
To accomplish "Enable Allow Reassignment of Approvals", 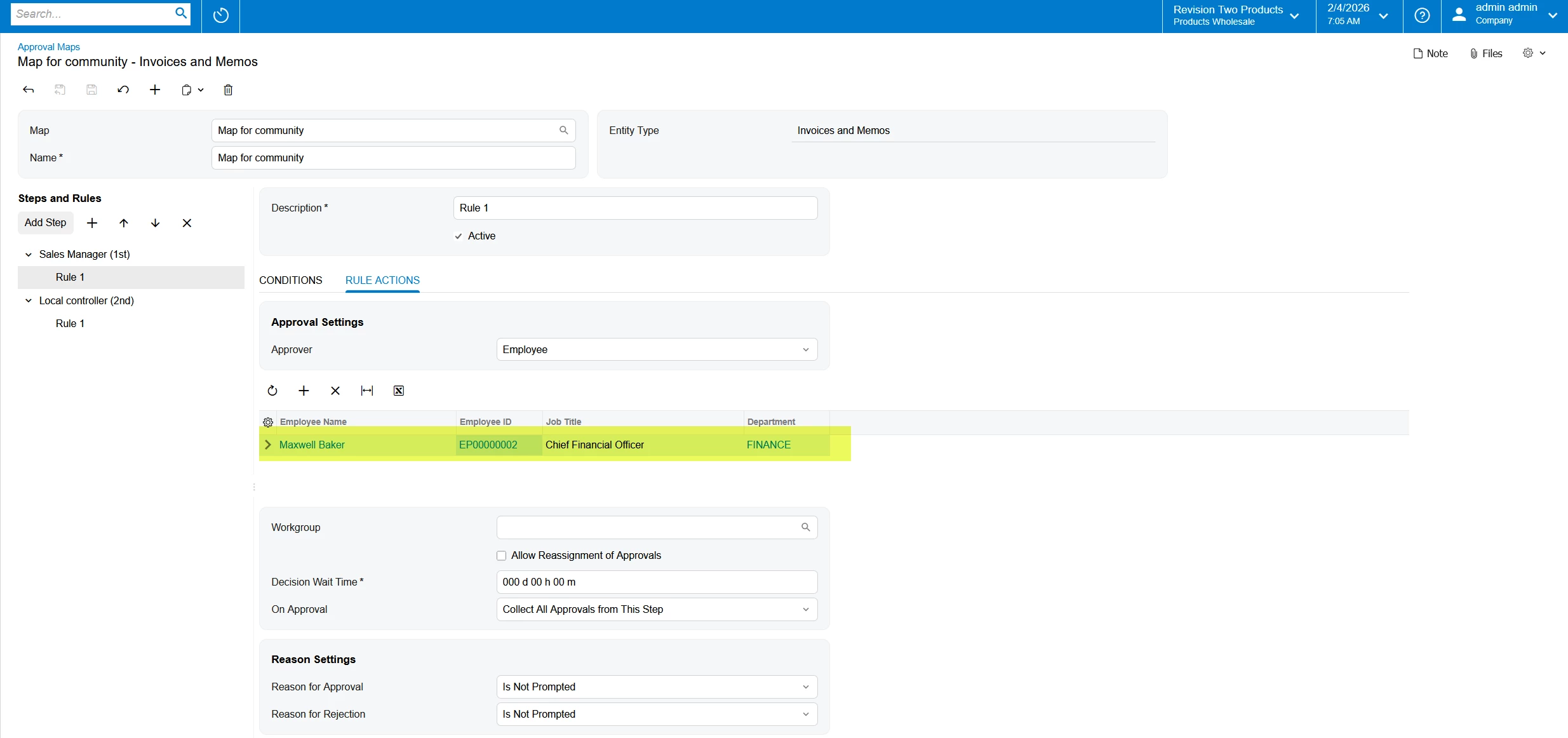I will [502, 556].
